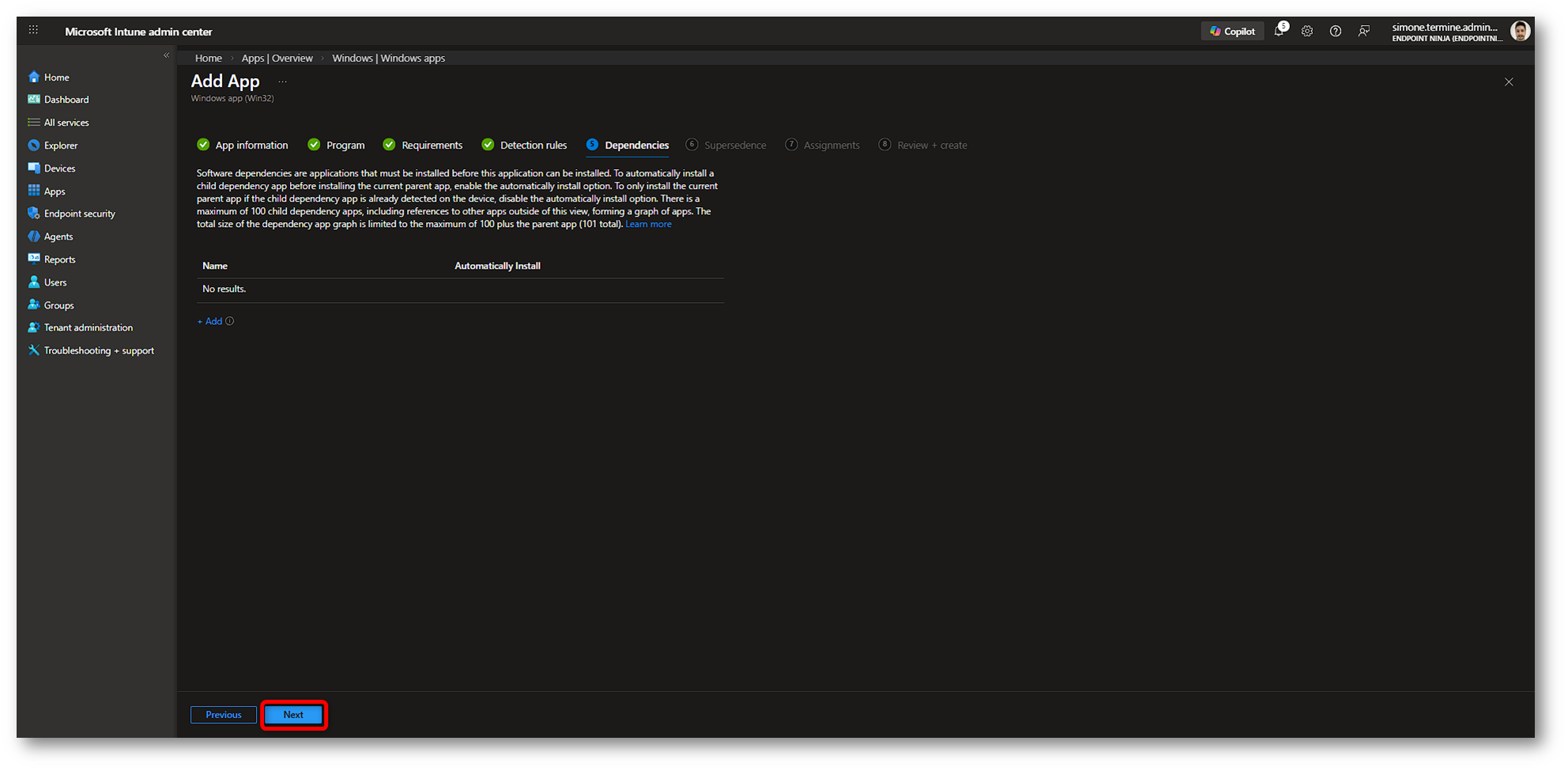Click the Explorer icon in sidebar
Image resolution: width=1568 pixels, height=771 pixels.
[x=34, y=146]
